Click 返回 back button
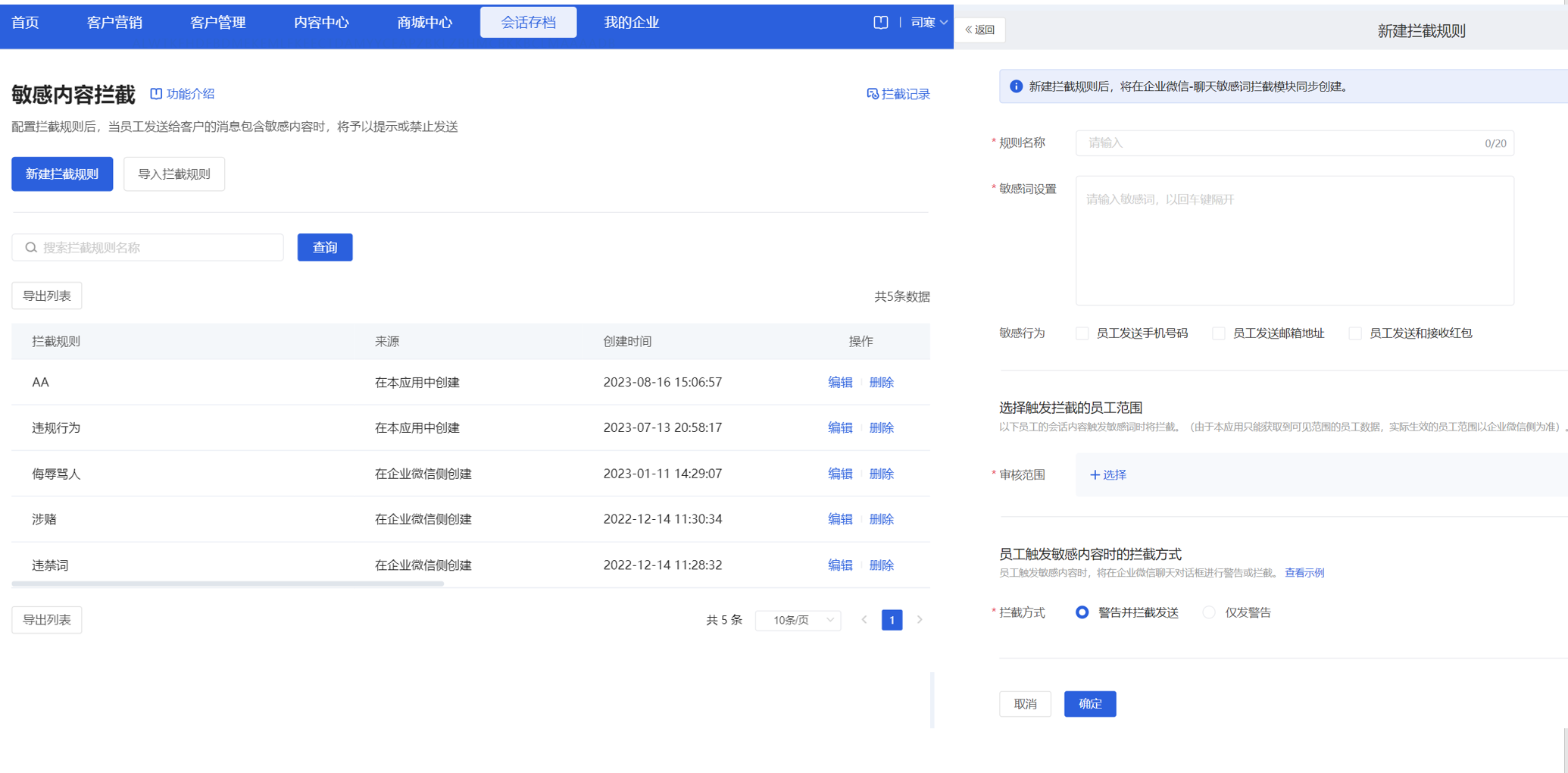 coord(980,30)
